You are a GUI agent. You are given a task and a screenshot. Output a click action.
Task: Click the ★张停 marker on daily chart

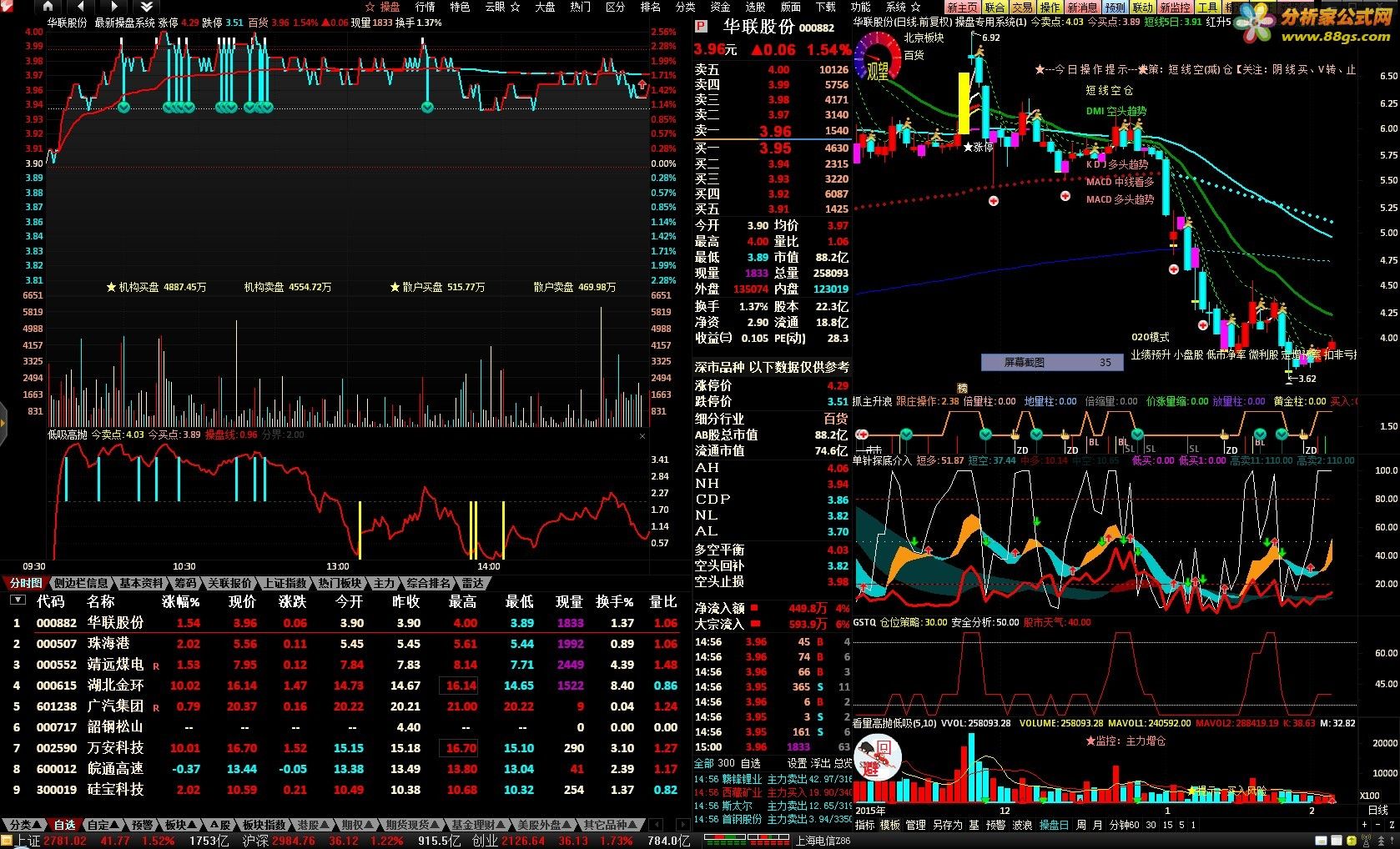[978, 147]
